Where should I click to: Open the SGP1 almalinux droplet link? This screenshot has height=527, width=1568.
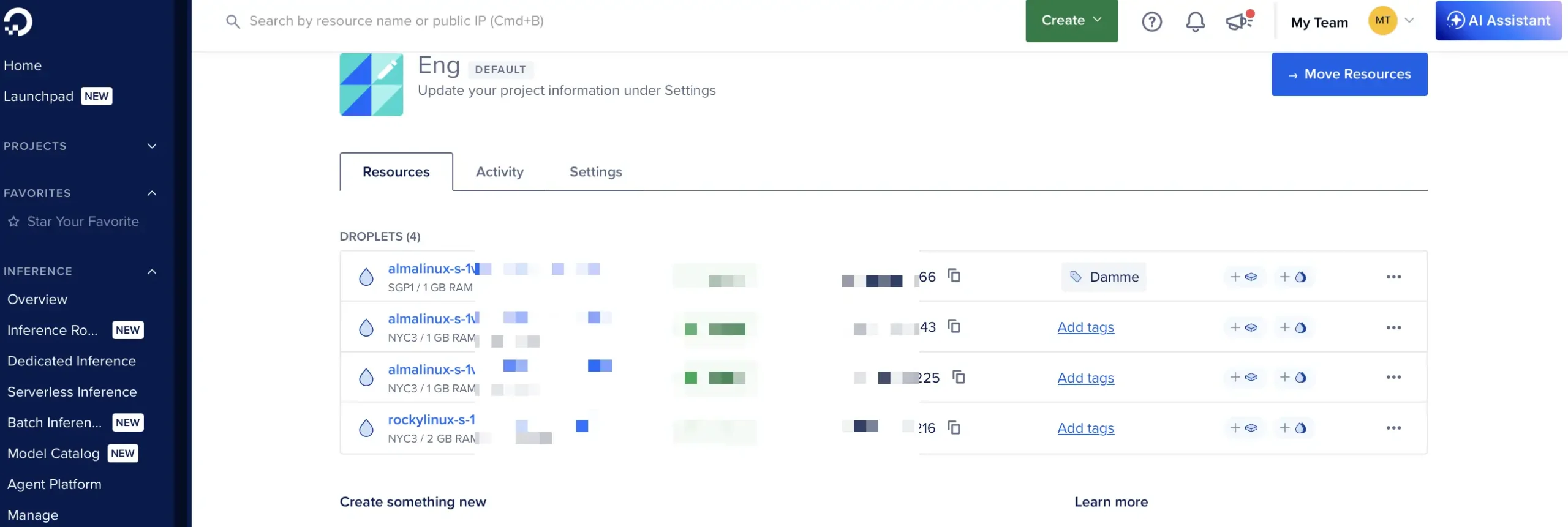pyautogui.click(x=433, y=269)
